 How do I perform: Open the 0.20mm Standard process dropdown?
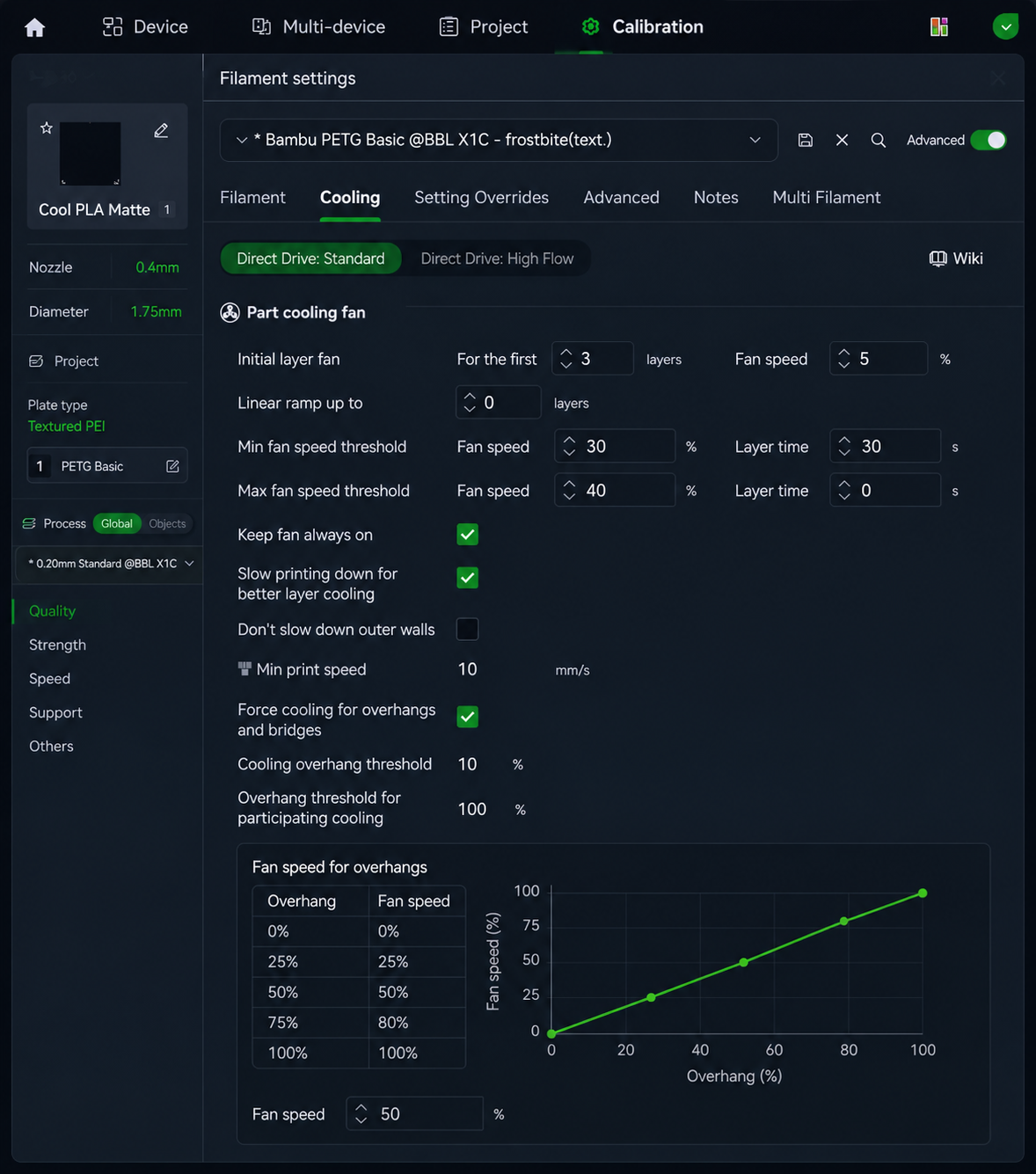(x=109, y=564)
